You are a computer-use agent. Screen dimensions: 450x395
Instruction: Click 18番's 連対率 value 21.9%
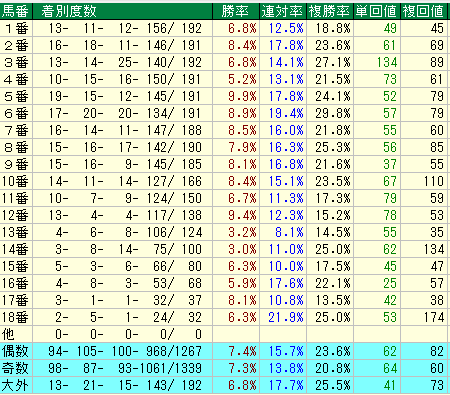[x=286, y=317]
